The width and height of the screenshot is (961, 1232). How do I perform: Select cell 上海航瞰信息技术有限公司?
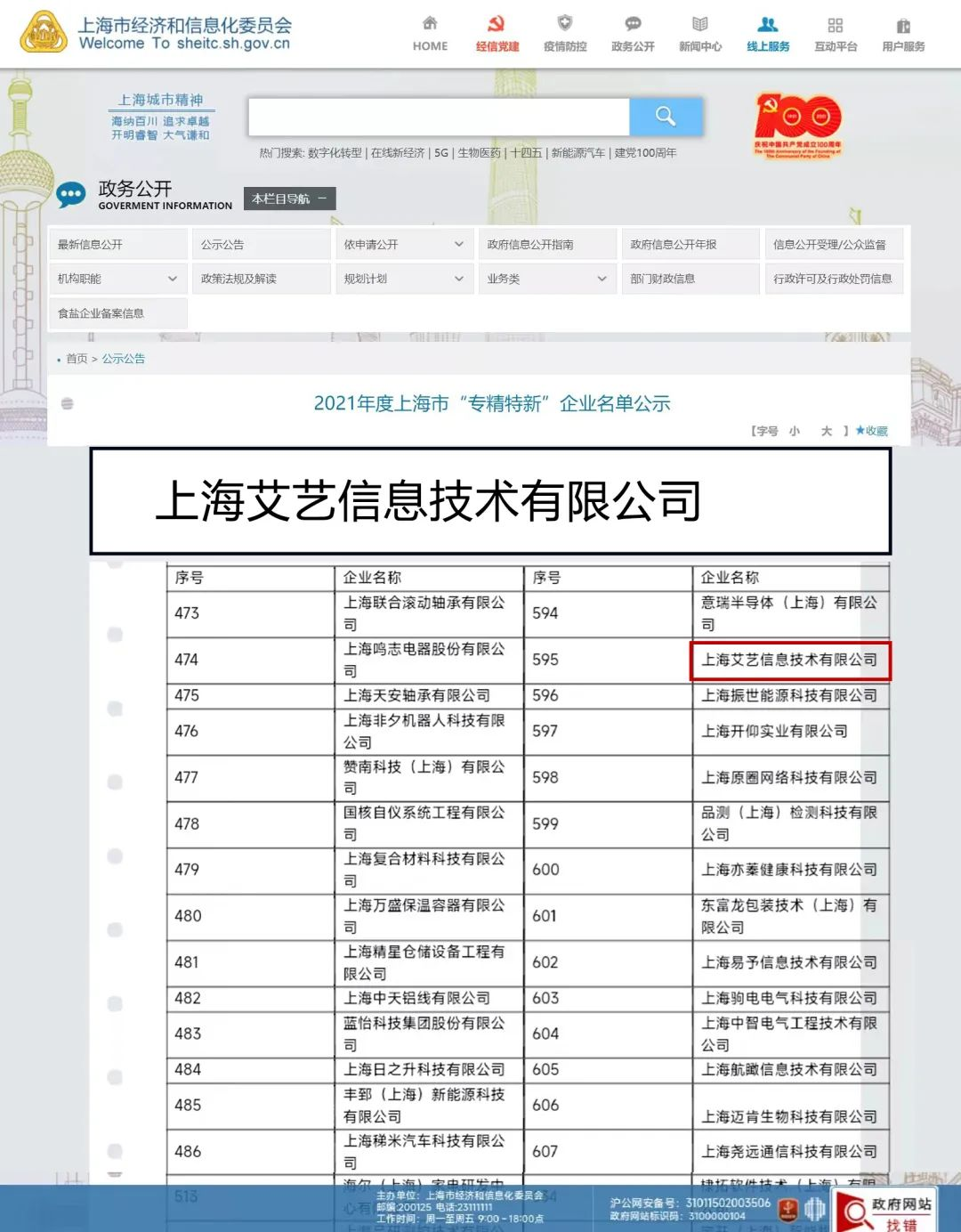(790, 1069)
